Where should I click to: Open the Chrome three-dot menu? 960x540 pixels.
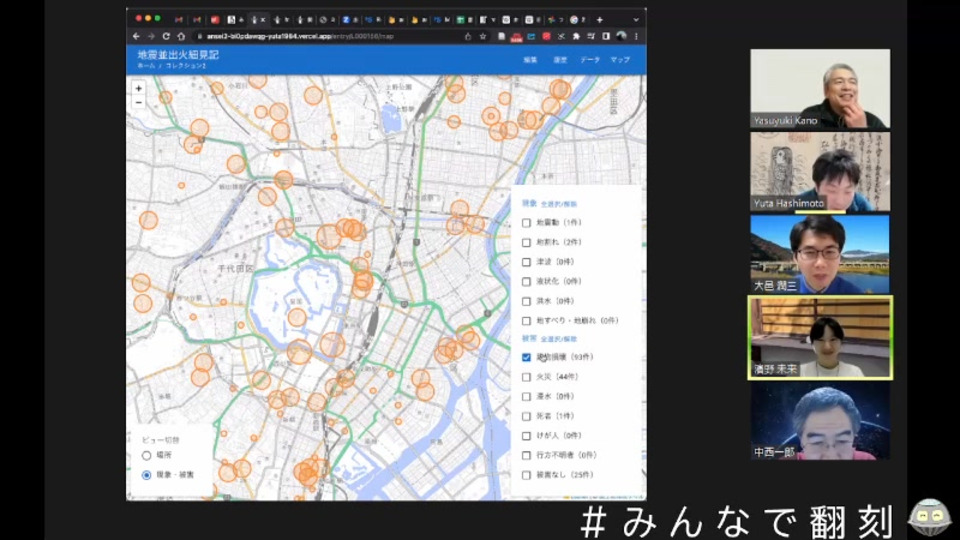pyautogui.click(x=636, y=37)
